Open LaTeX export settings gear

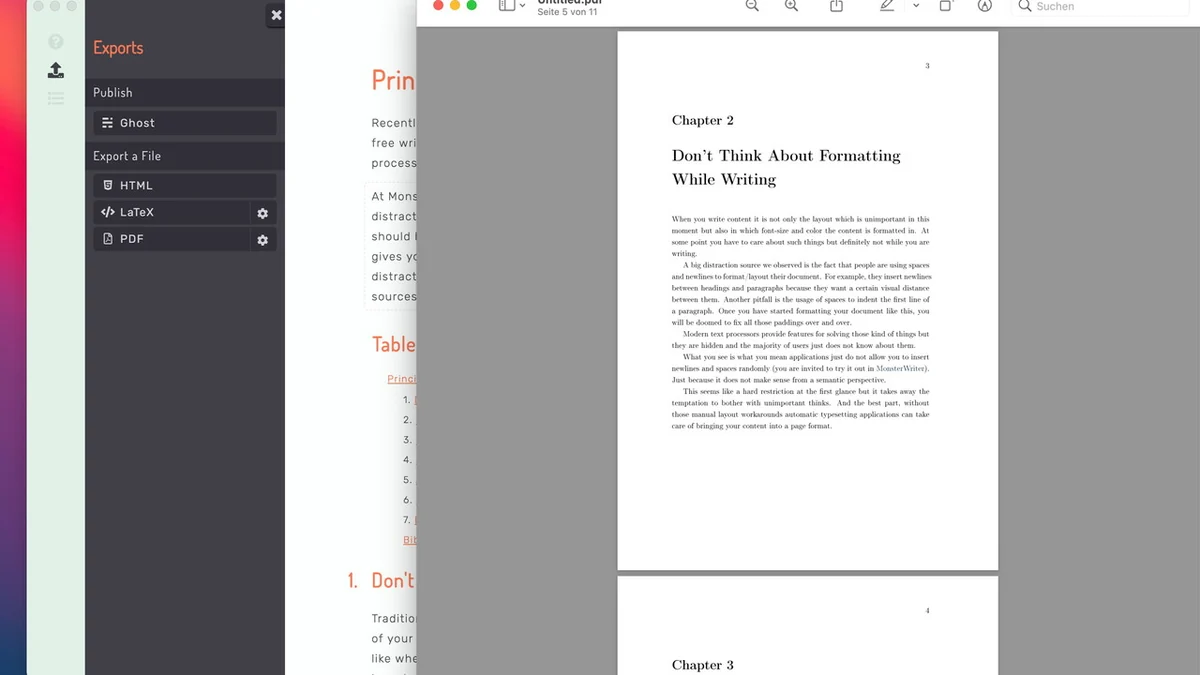coord(263,213)
